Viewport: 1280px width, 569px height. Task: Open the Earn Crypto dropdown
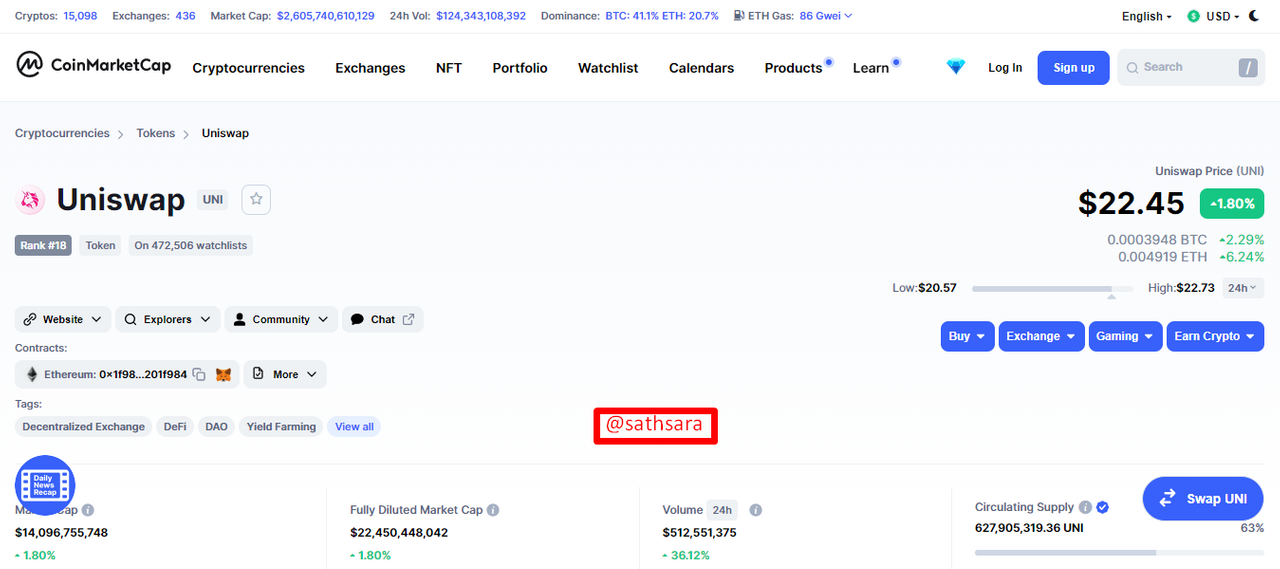coord(1215,336)
